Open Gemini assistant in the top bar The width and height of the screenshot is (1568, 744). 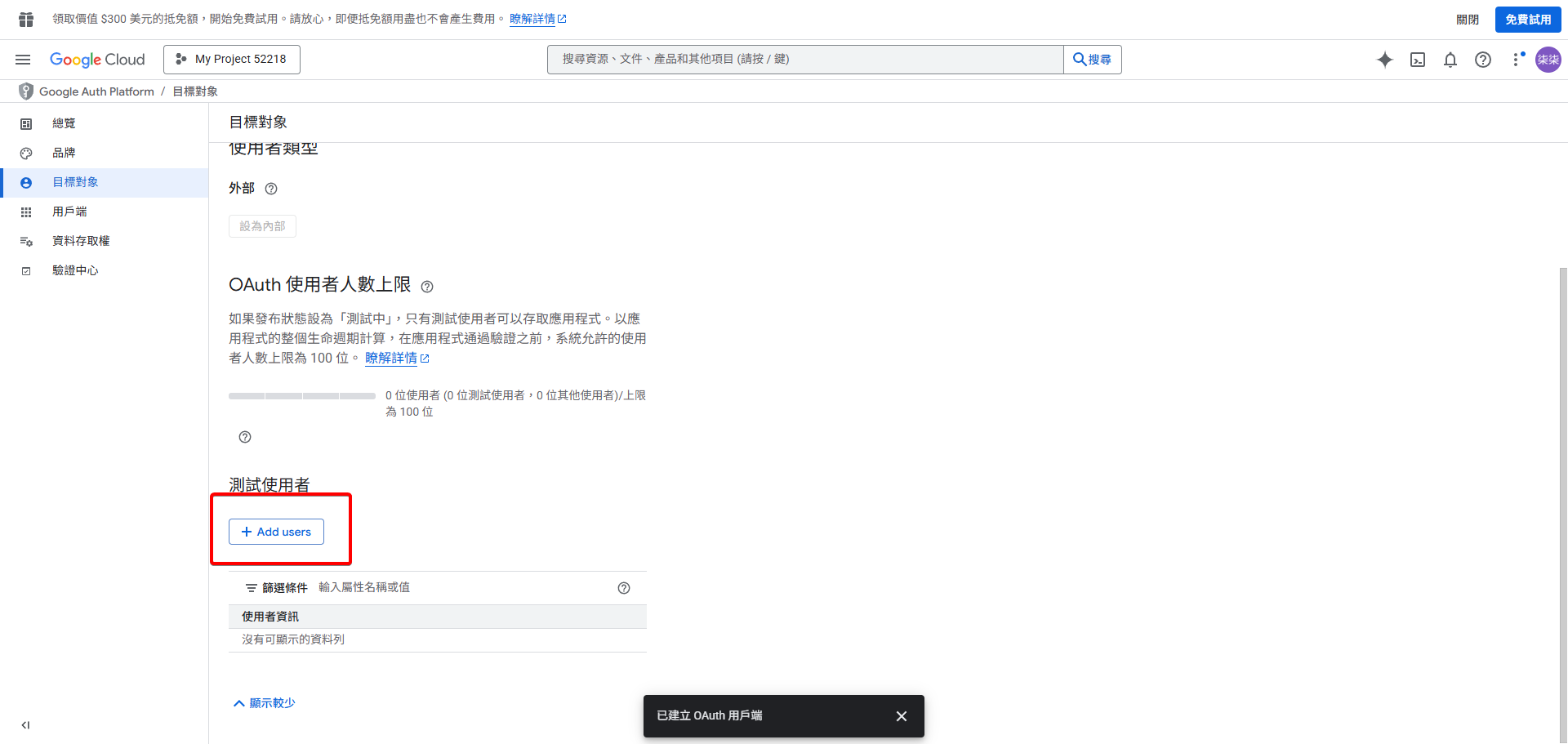coord(1385,60)
